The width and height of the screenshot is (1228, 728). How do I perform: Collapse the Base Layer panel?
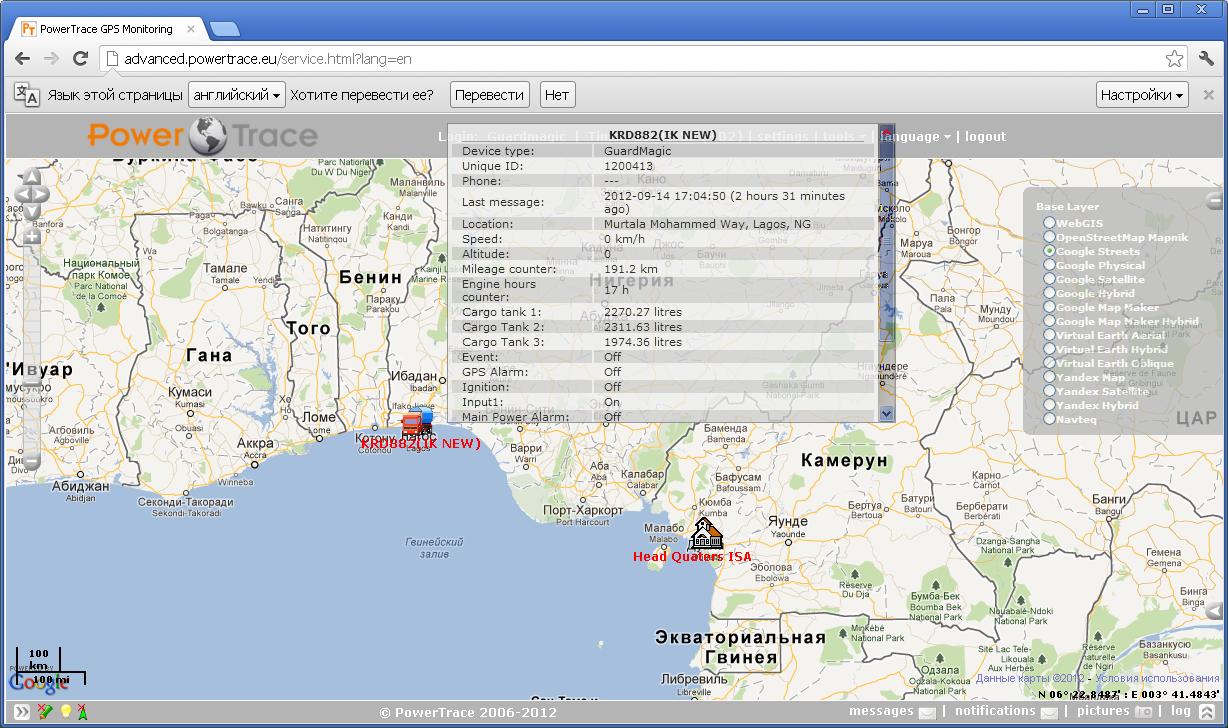[1213, 199]
